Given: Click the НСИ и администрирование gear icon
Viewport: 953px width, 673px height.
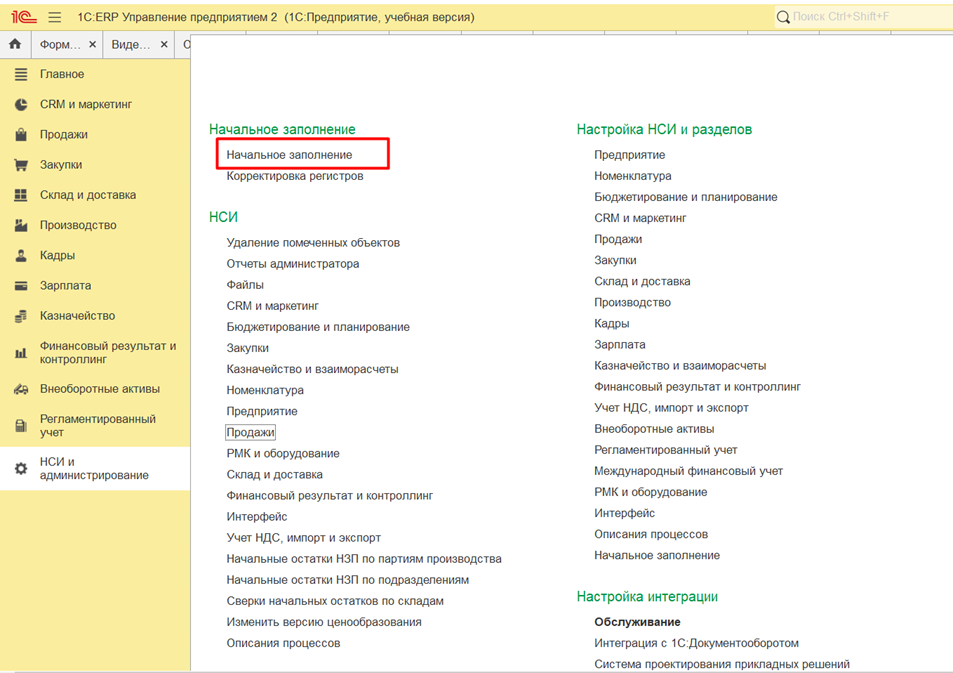Looking at the screenshot, I should pos(21,469).
